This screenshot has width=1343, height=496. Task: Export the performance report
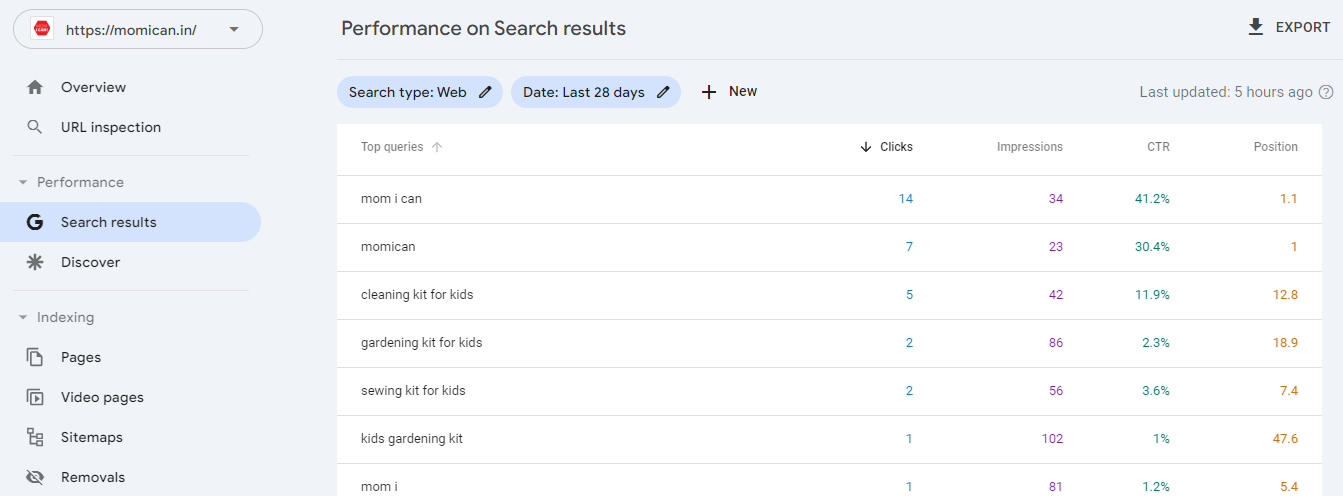coord(1288,27)
